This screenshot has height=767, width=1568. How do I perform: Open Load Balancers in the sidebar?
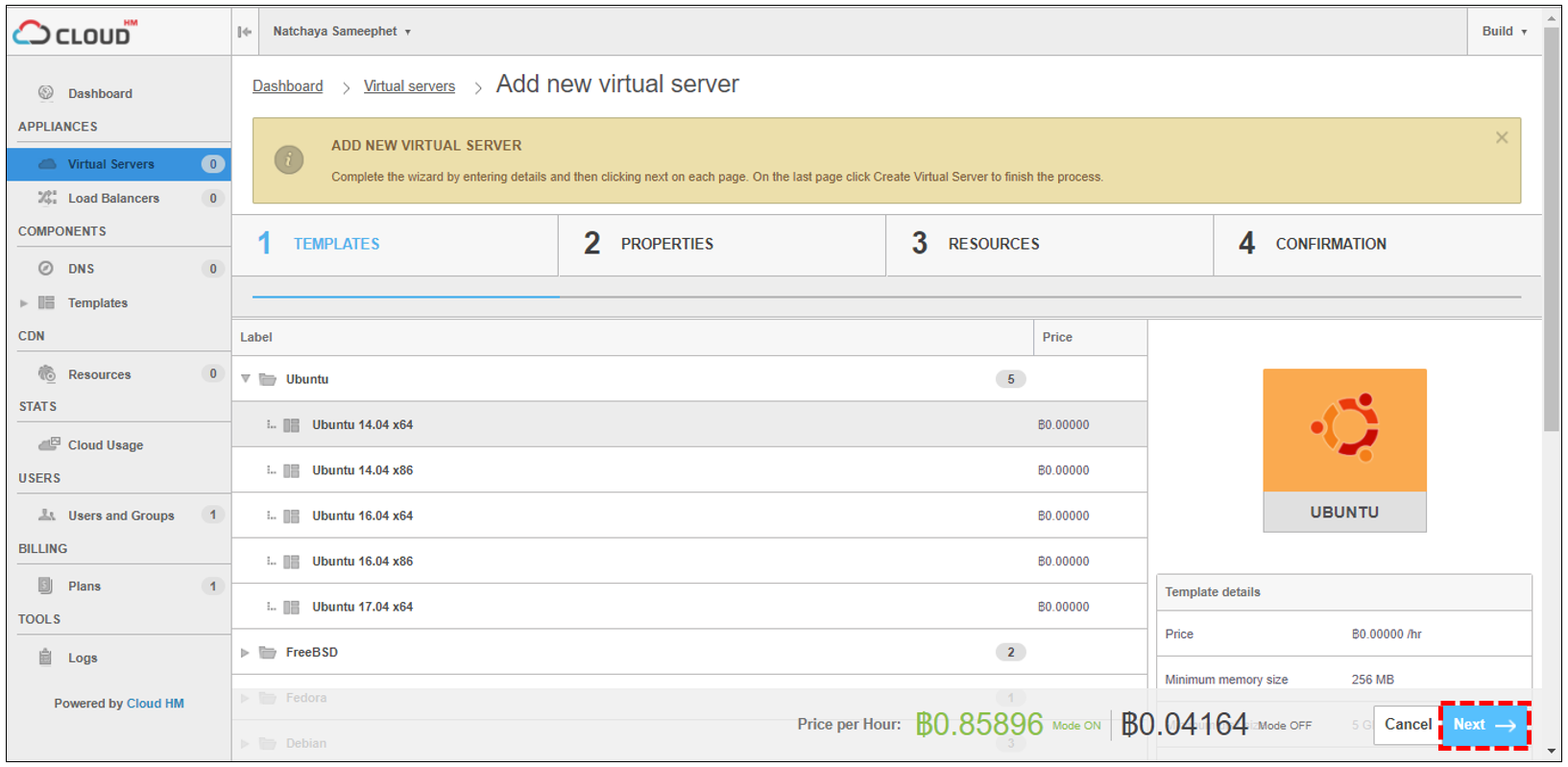tap(118, 198)
